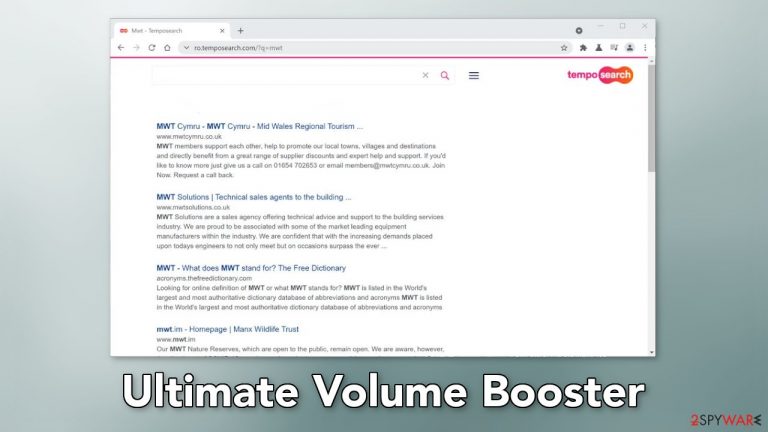Open the Chrome Labs flask icon

pyautogui.click(x=599, y=48)
